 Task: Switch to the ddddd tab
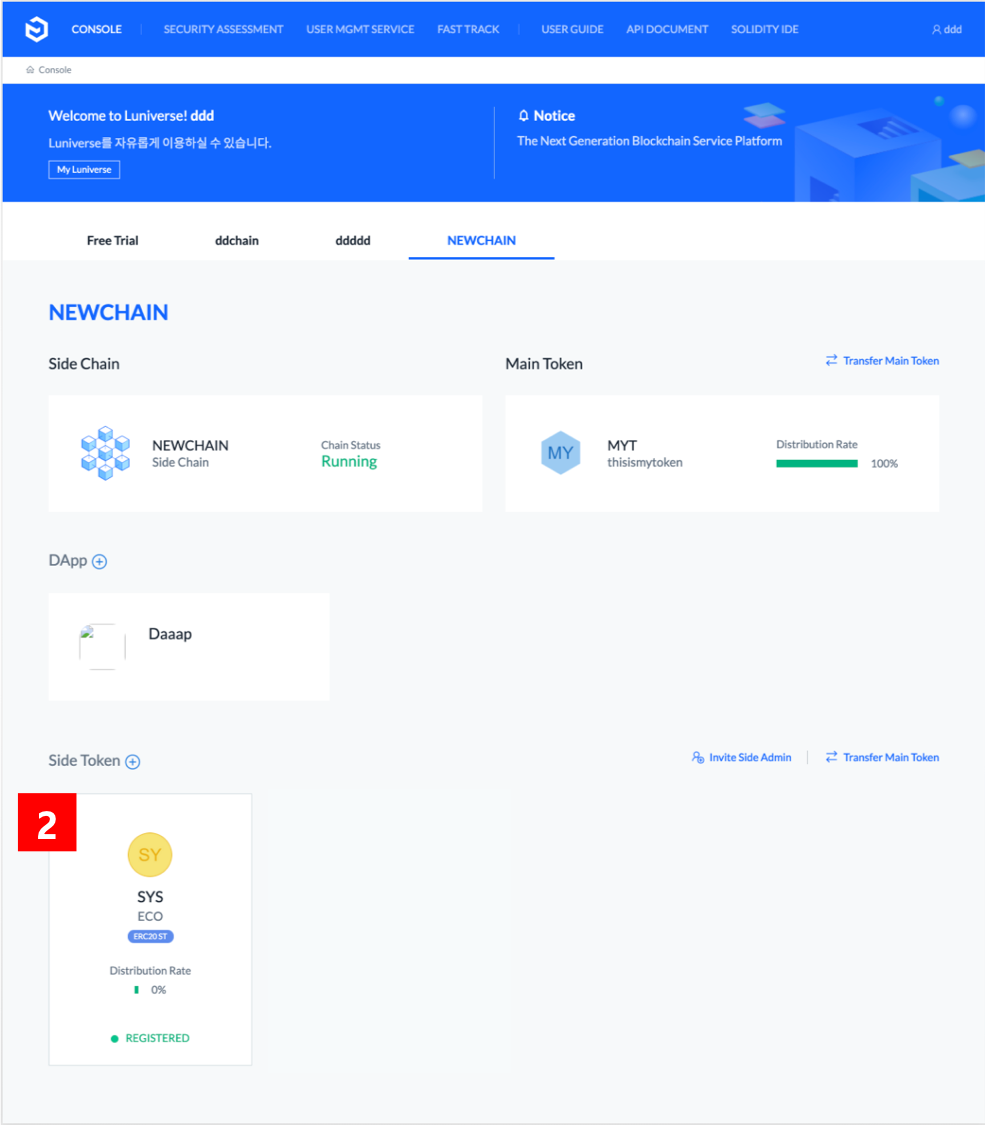[x=353, y=240]
